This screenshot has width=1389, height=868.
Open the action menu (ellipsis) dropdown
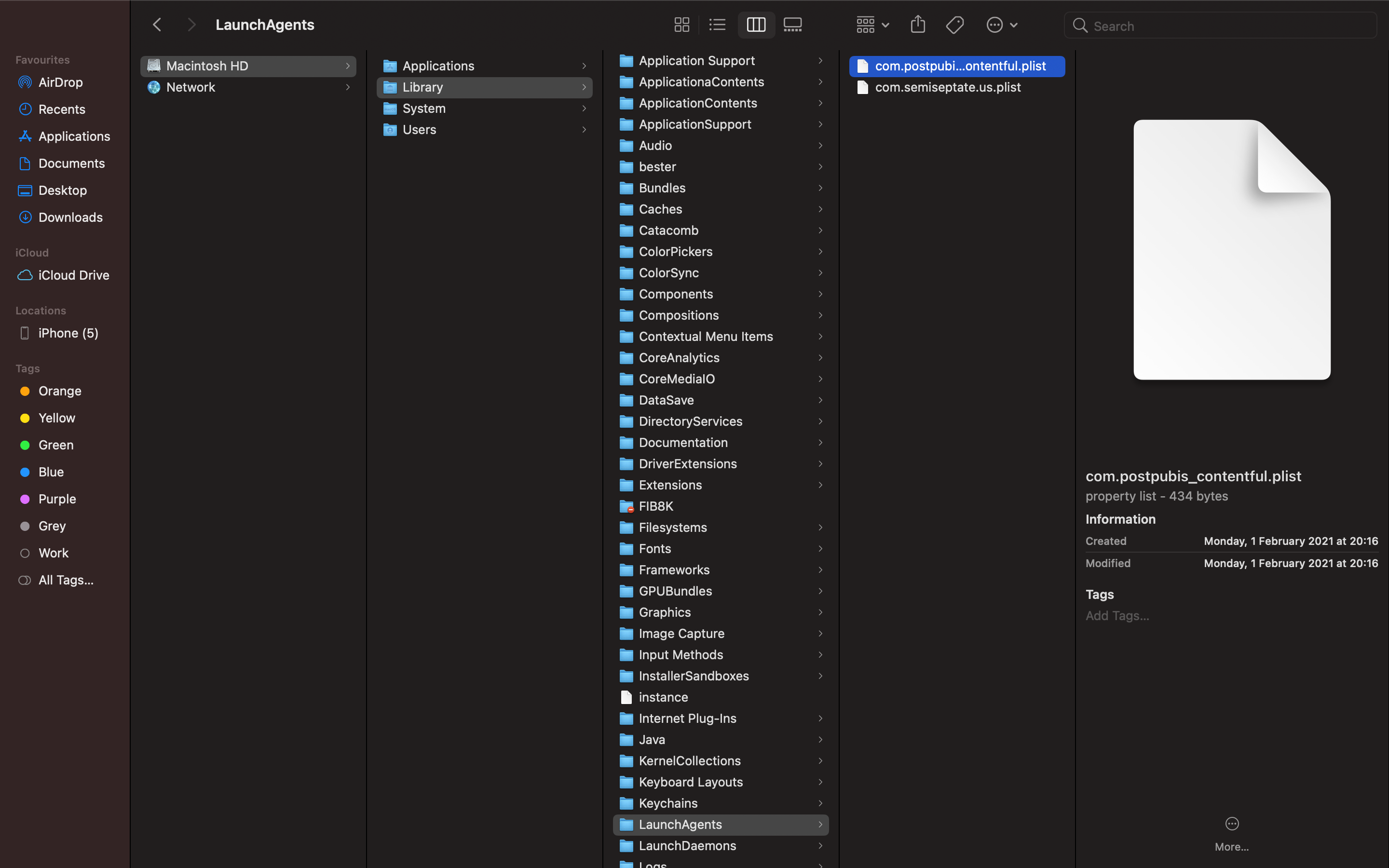coord(1002,25)
